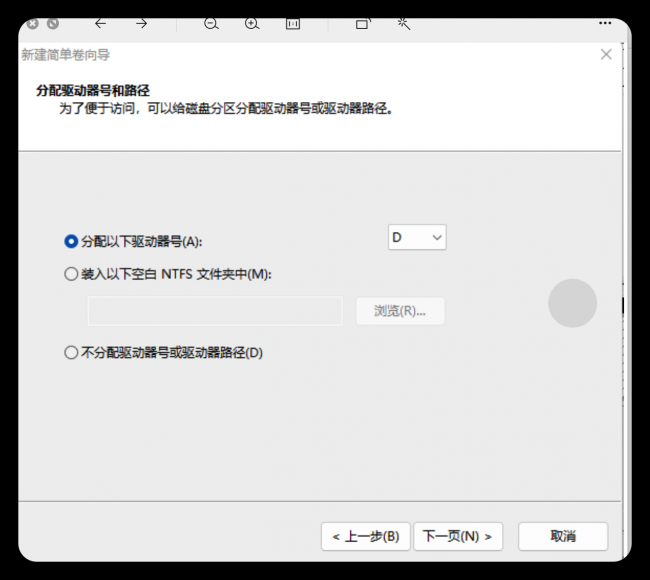Click the gray X button in viewer corner
Screen dimensions: 650x580
(x=33, y=24)
